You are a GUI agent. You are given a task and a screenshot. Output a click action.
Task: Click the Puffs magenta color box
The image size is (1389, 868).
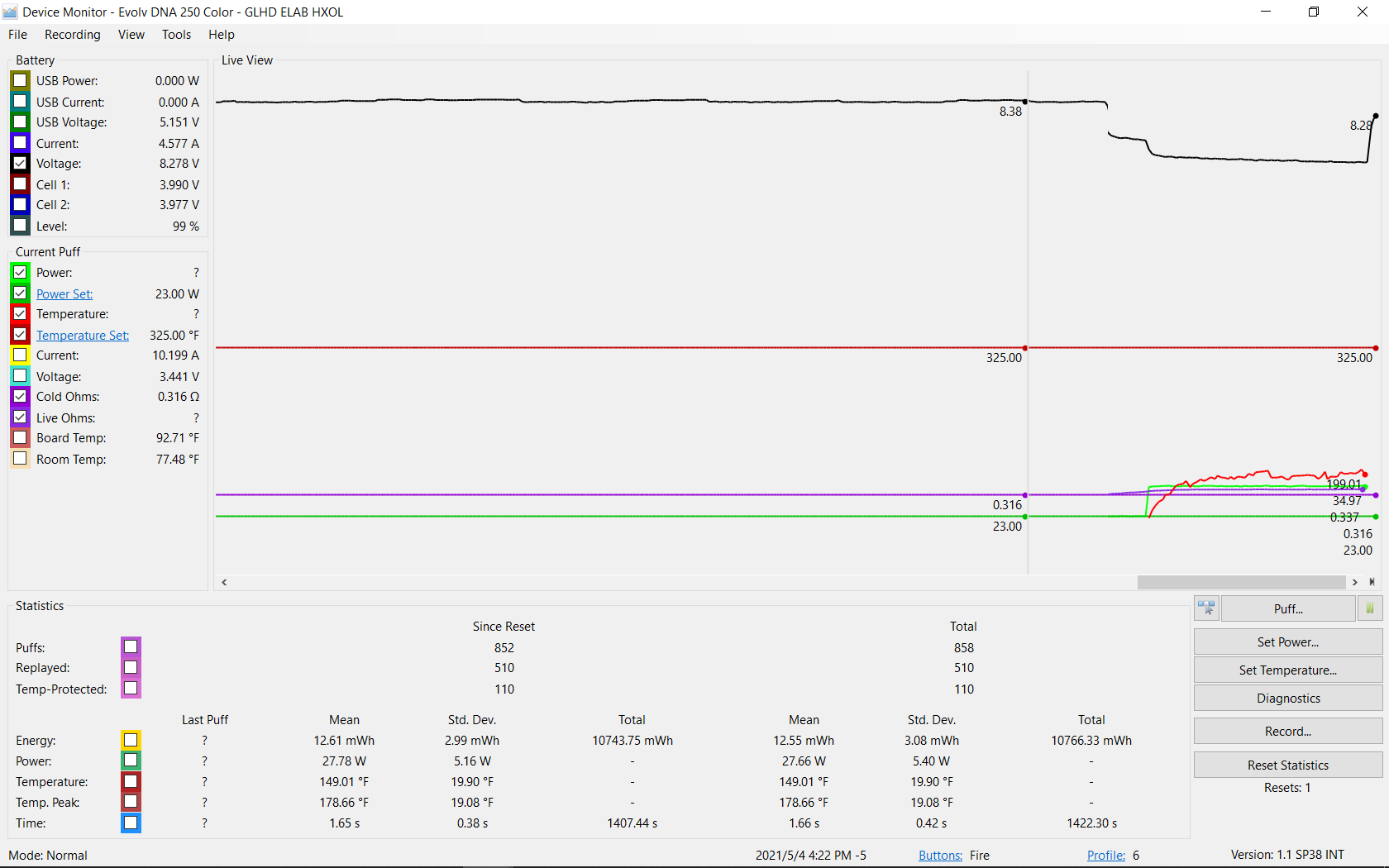(x=131, y=646)
